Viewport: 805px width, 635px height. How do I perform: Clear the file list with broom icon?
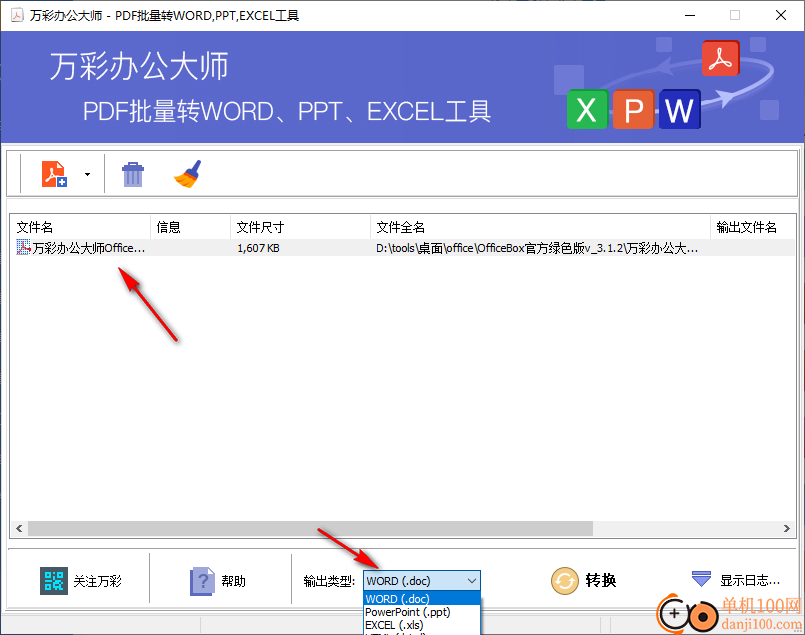point(187,174)
